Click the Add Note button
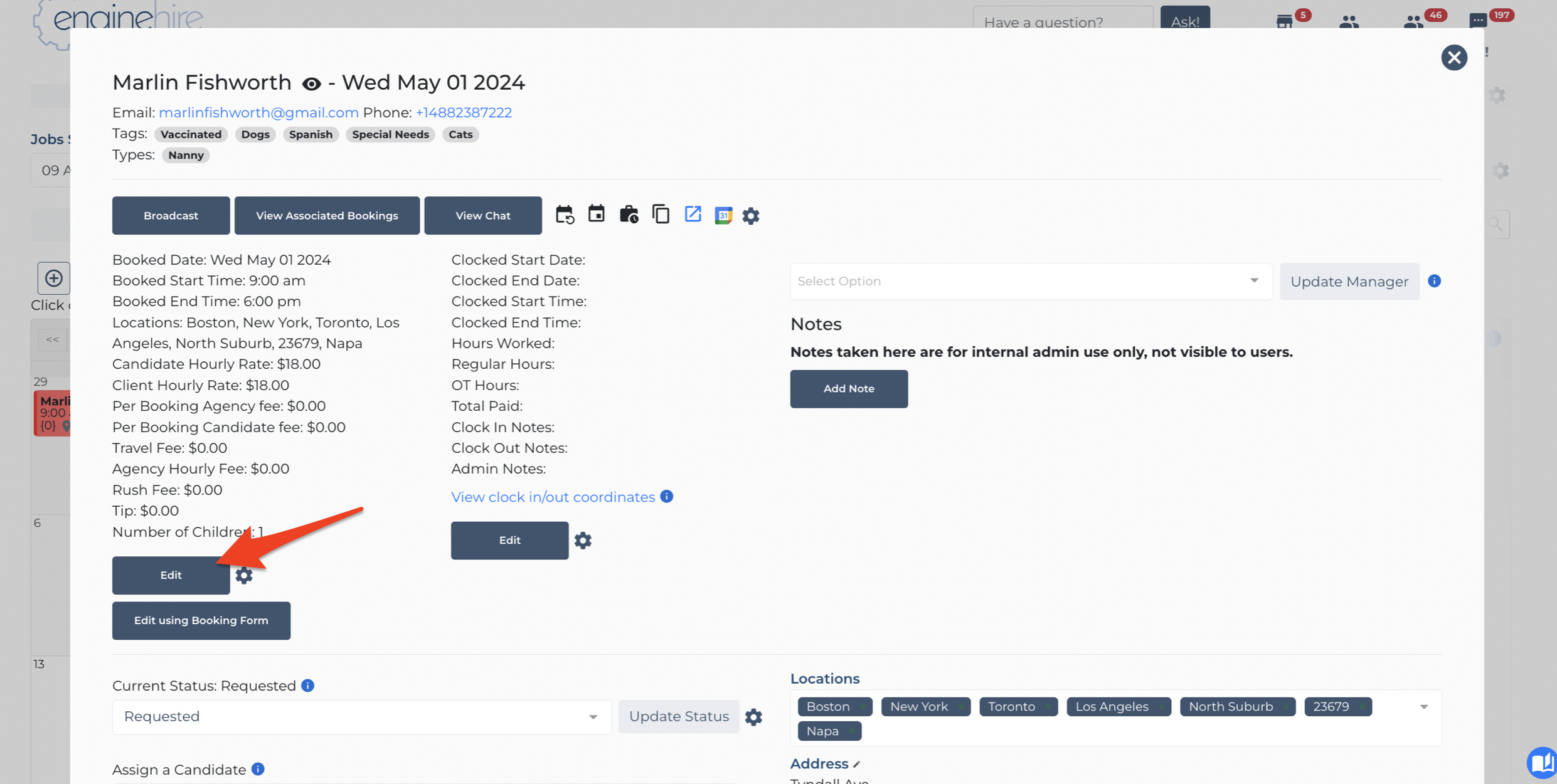 [x=848, y=389]
